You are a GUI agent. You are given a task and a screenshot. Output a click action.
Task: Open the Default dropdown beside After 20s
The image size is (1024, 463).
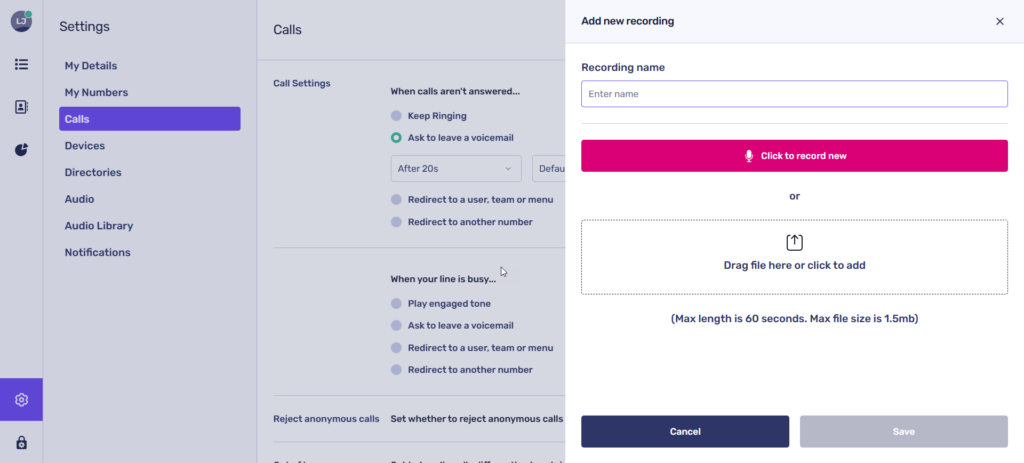coord(549,169)
